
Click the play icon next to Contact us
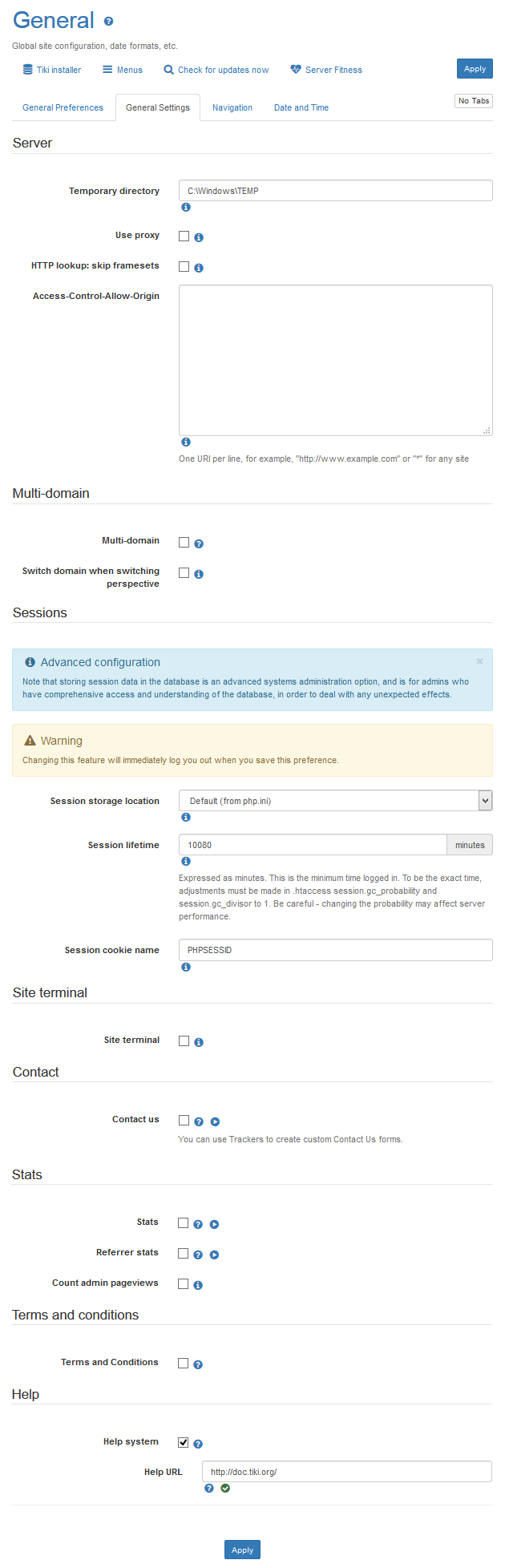[x=215, y=1121]
